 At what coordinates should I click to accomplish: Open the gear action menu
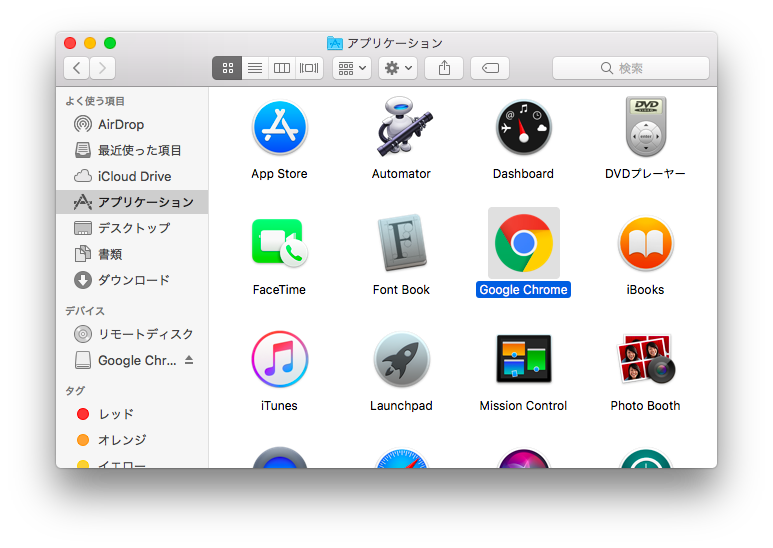coord(398,68)
